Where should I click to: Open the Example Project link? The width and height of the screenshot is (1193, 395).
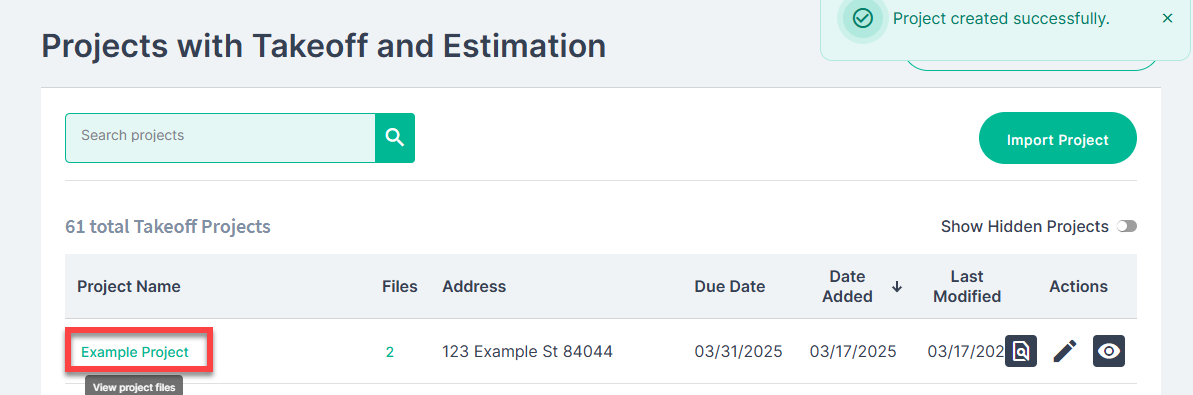click(x=135, y=352)
